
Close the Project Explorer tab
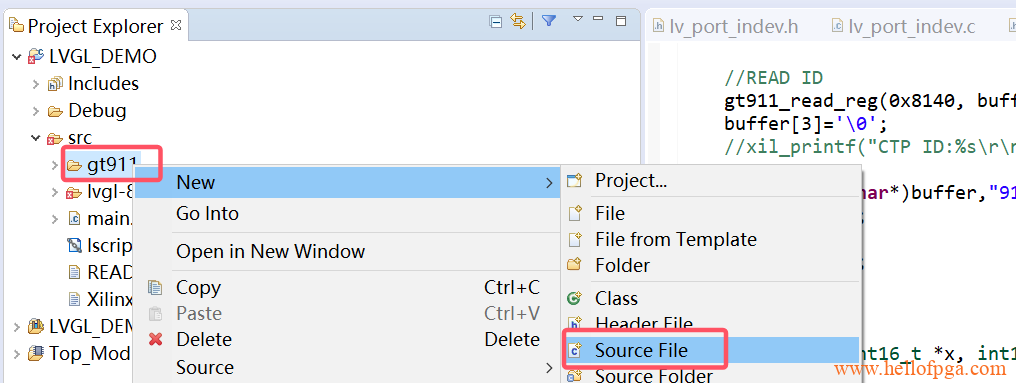click(176, 25)
